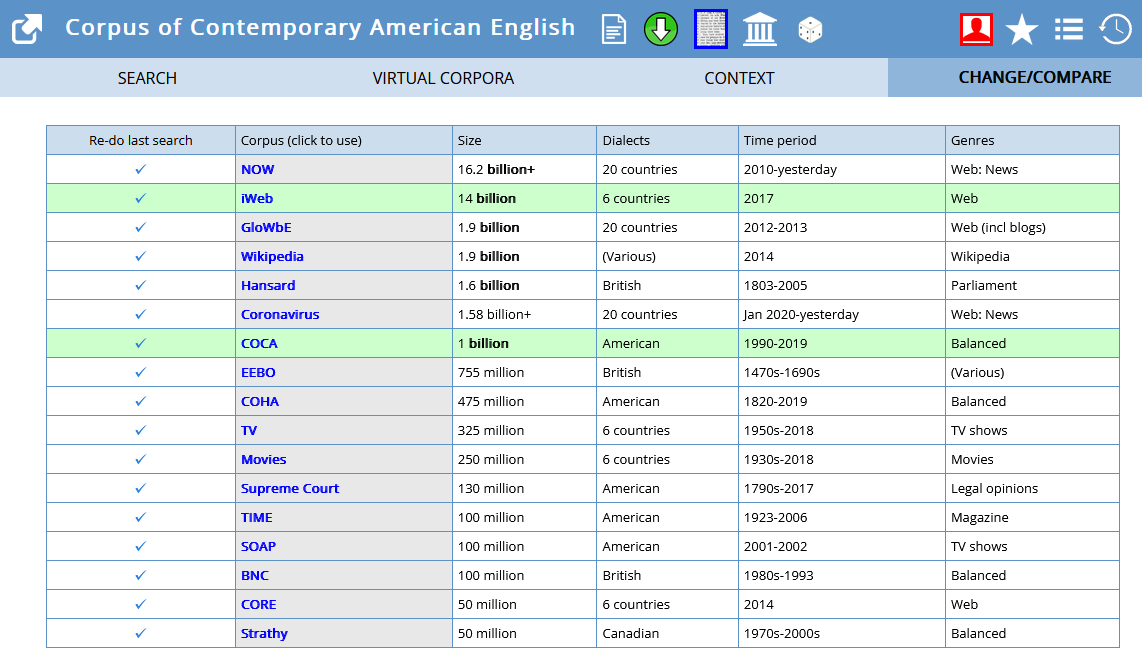Re-do last search in NOW checkmark
Screen dimensions: 1142x650
141,169
